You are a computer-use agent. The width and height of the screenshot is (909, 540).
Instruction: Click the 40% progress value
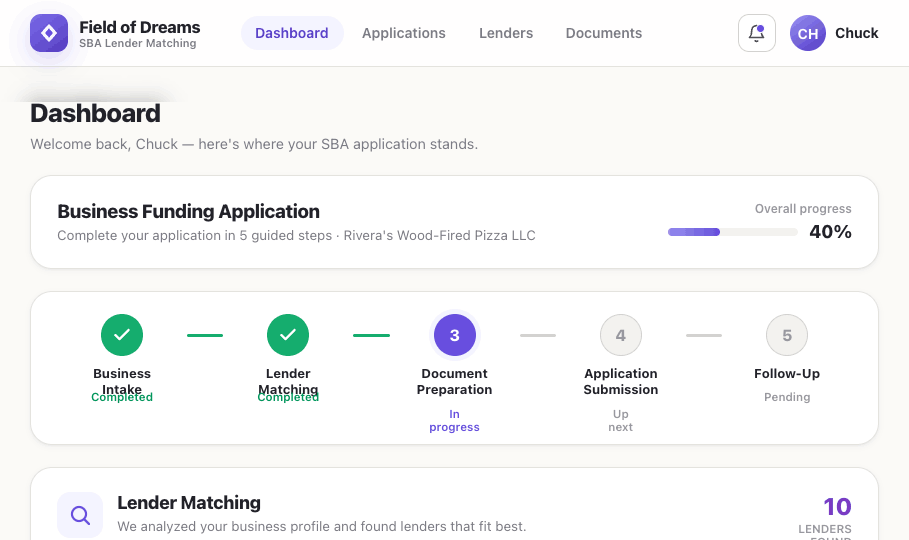[x=830, y=232]
